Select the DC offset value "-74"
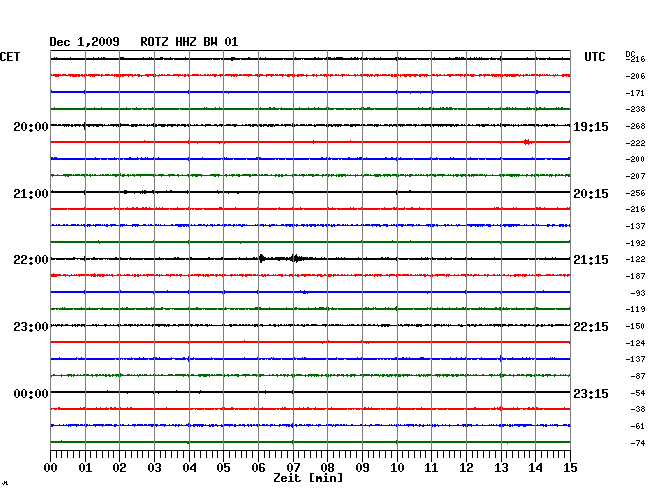This screenshot has width=650, height=494. point(638,443)
